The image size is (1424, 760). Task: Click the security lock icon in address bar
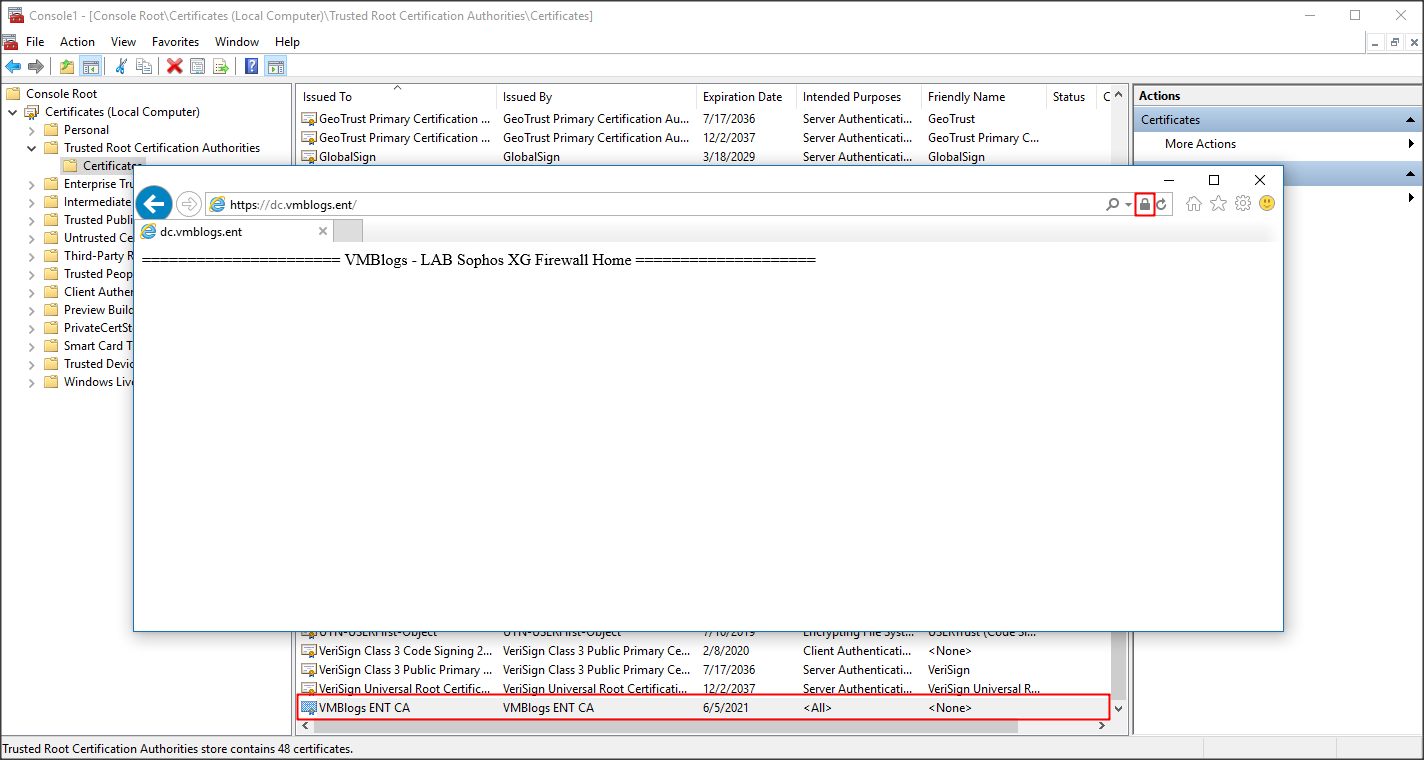1145,204
